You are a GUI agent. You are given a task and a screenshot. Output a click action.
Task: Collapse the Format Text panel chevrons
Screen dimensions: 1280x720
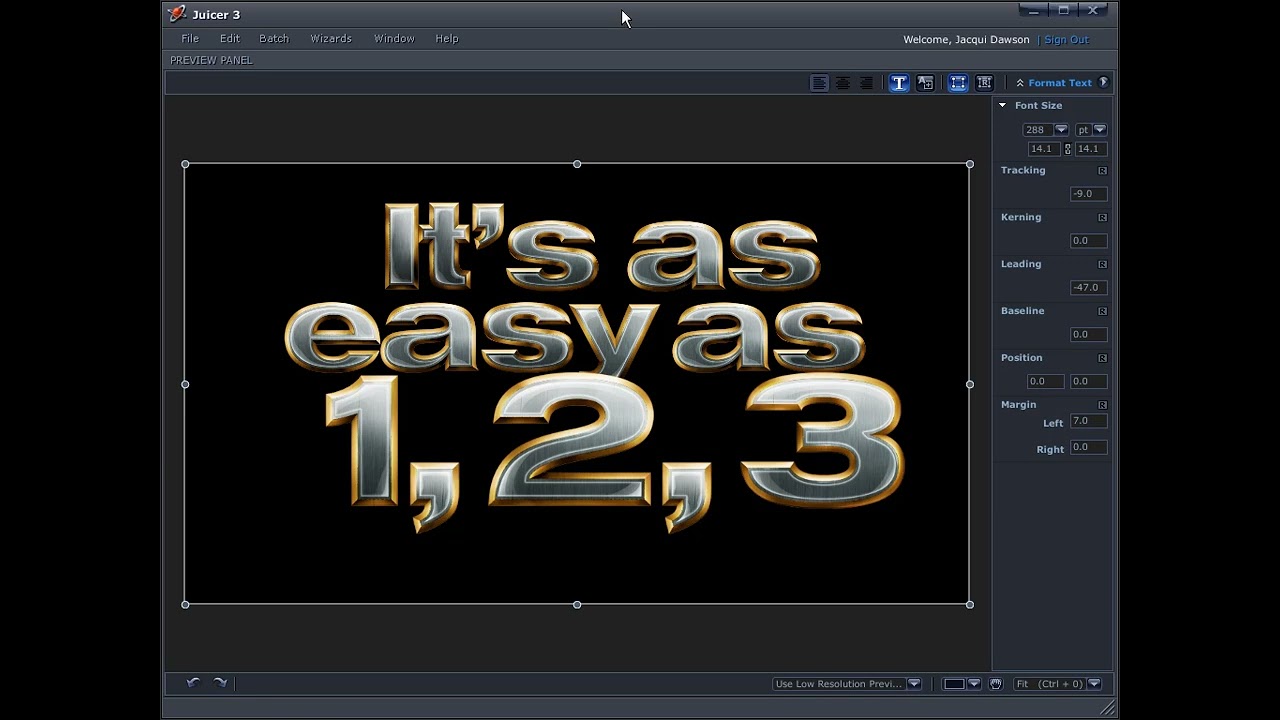click(1020, 83)
